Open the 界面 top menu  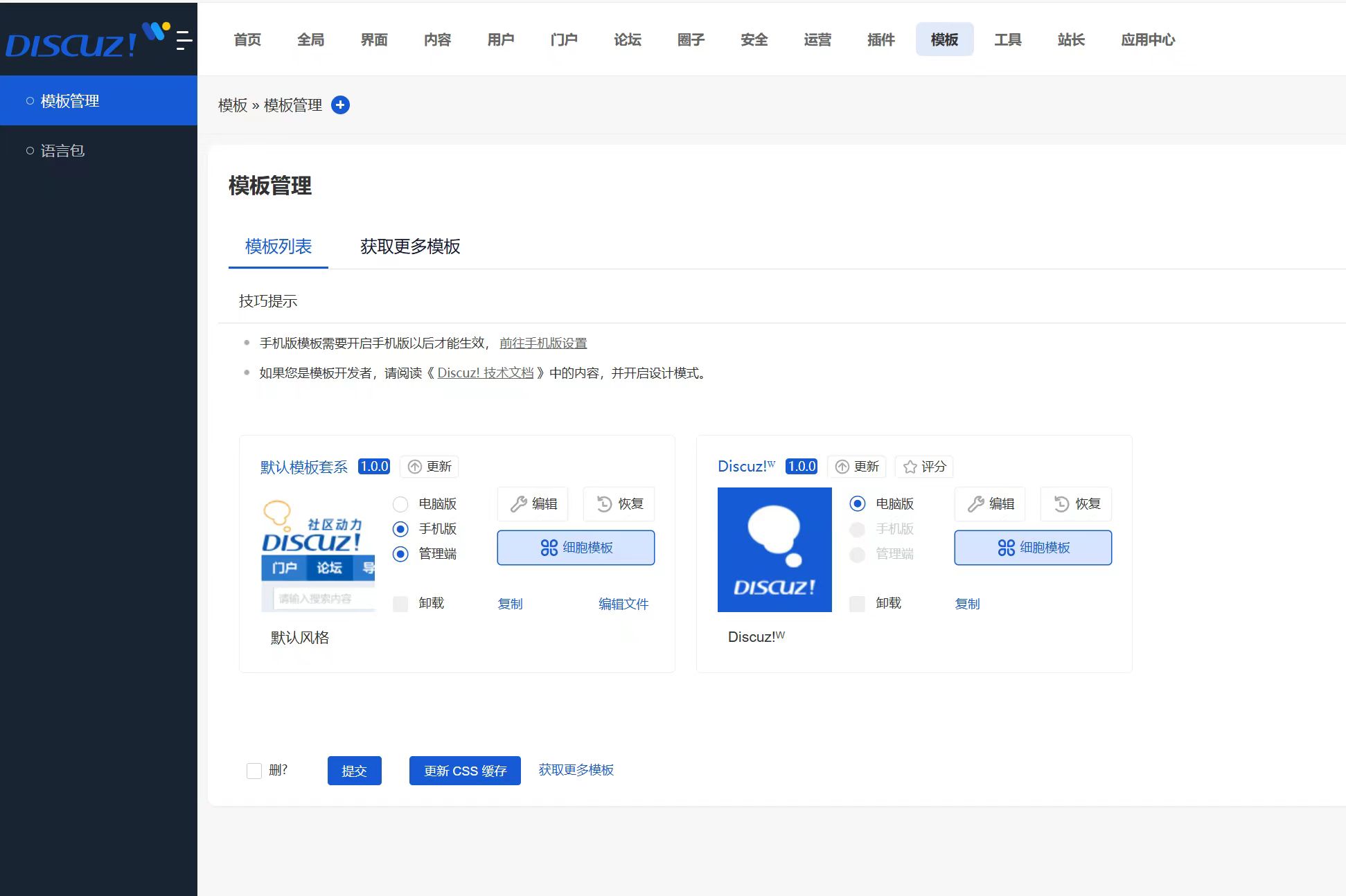coord(374,39)
